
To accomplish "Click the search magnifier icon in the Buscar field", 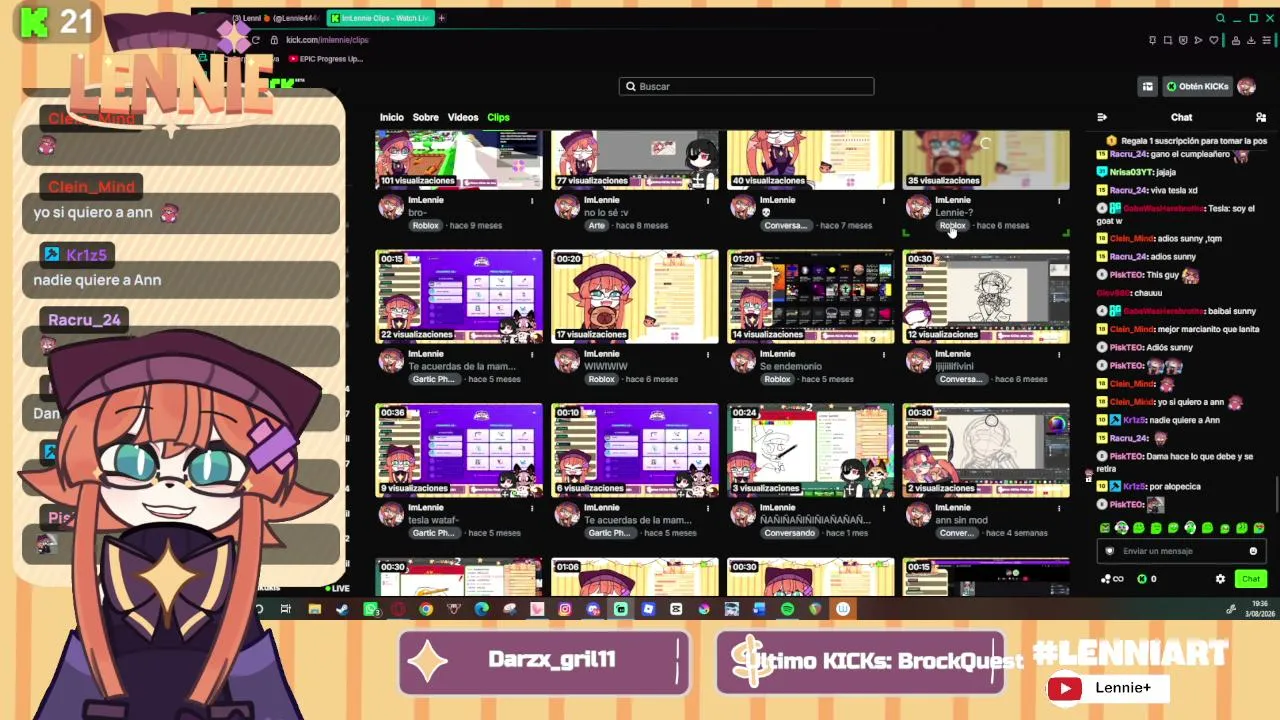I will pyautogui.click(x=631, y=87).
